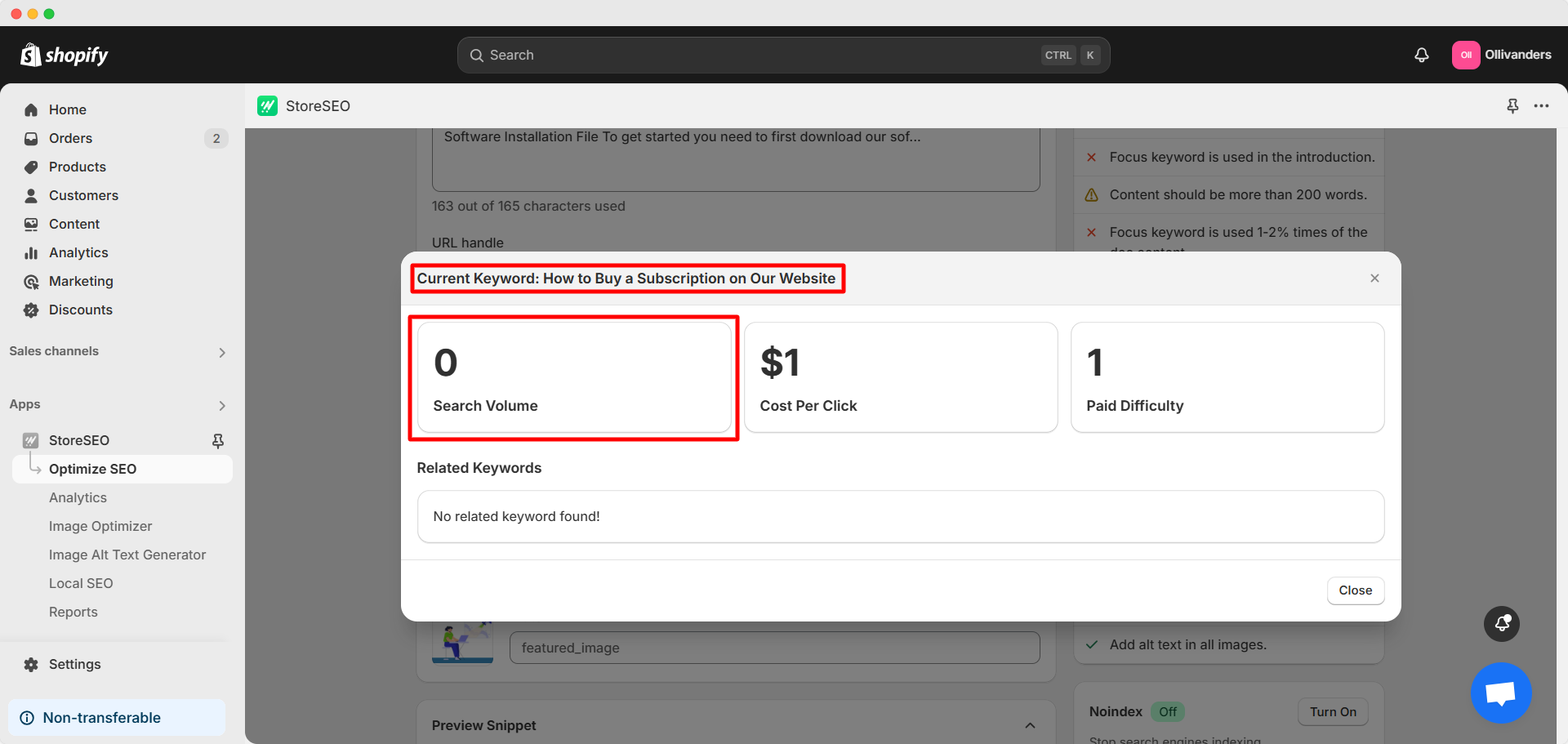The image size is (1568, 744).
Task: Expand the Sales channels section
Action: pos(221,352)
